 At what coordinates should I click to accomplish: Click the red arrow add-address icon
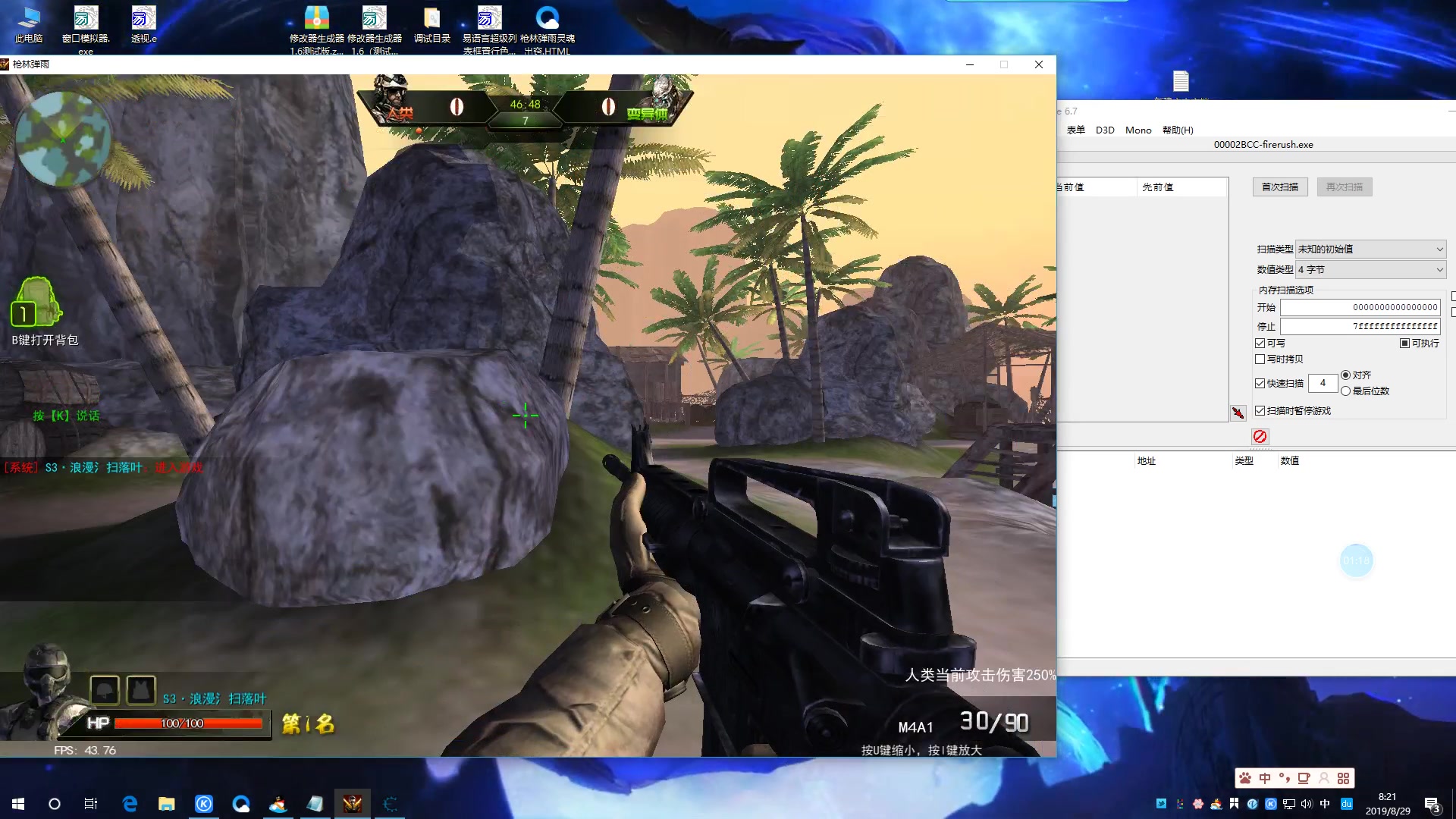click(x=1238, y=413)
